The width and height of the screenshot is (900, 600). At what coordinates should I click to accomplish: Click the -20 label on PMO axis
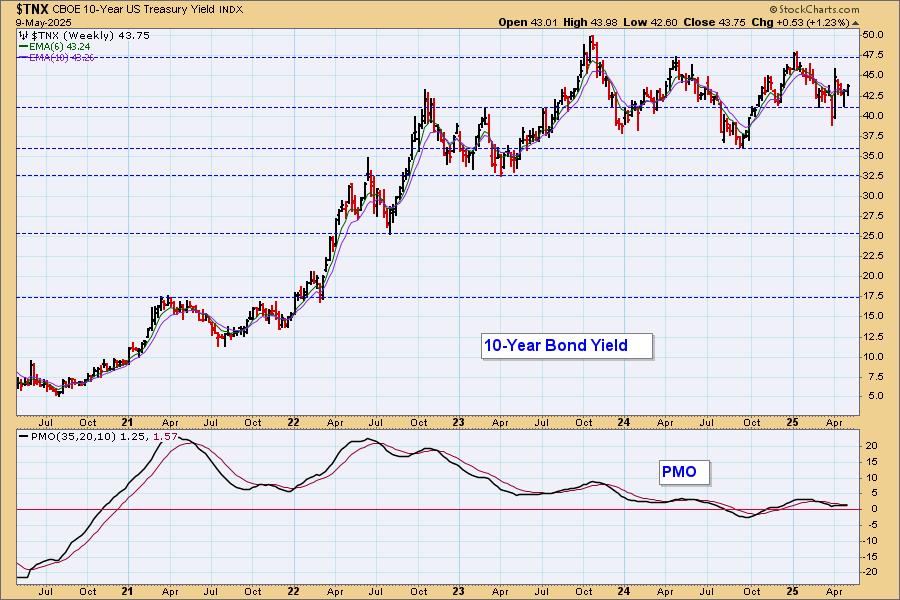coord(870,572)
